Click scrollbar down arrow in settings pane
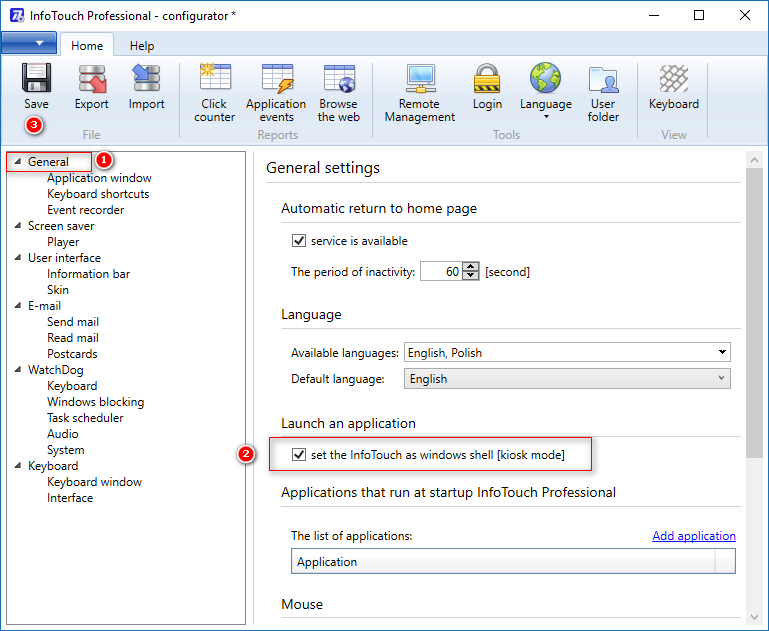Viewport: 769px width, 631px height. coord(754,617)
